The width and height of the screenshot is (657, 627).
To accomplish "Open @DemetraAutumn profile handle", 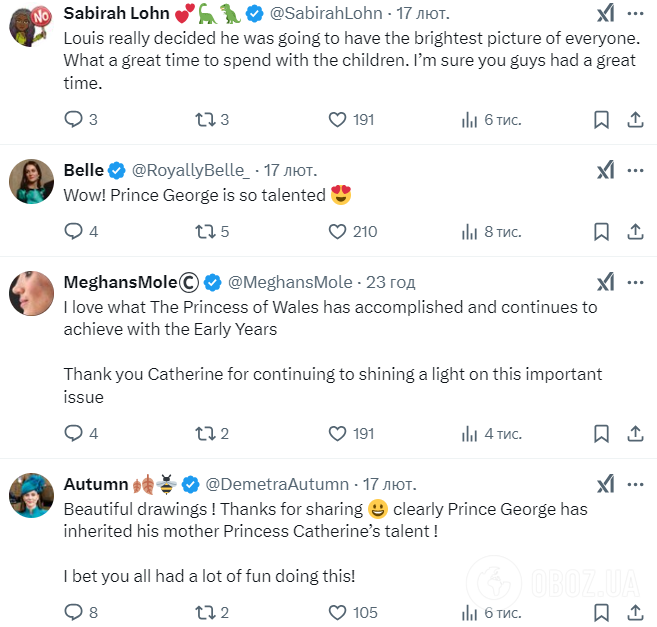I will click(277, 484).
